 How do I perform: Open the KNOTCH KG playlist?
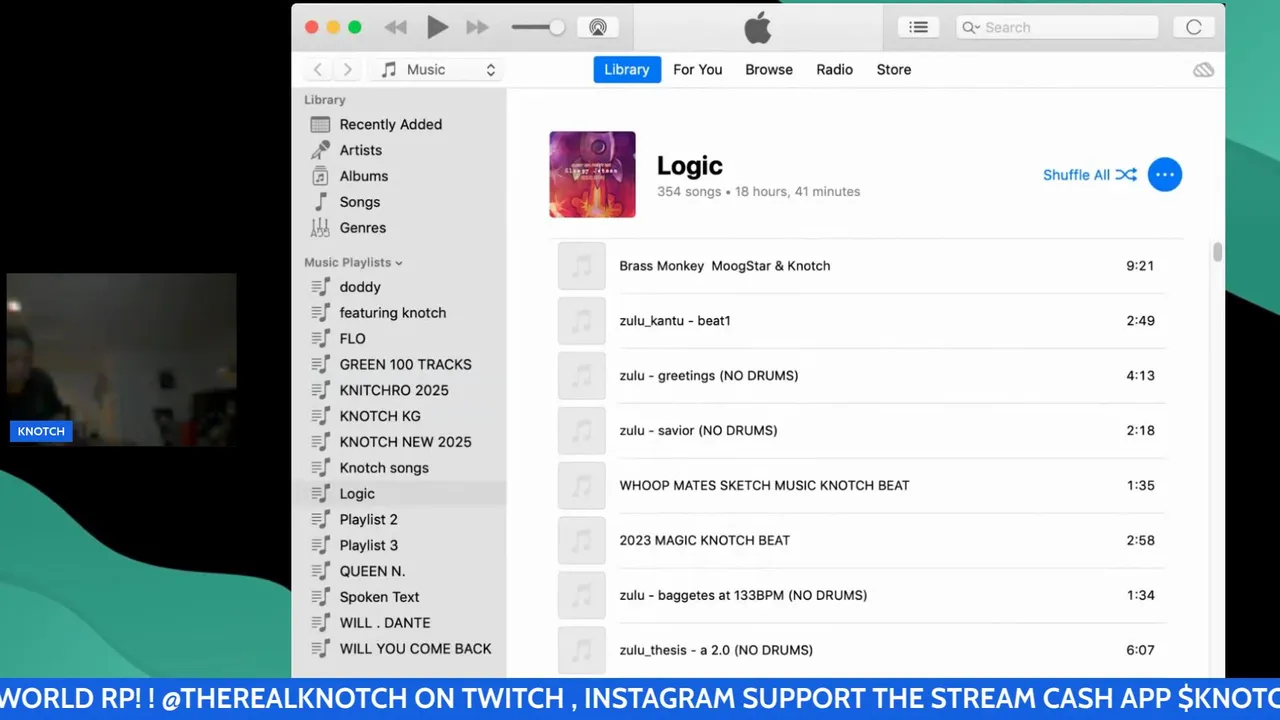(x=399, y=416)
